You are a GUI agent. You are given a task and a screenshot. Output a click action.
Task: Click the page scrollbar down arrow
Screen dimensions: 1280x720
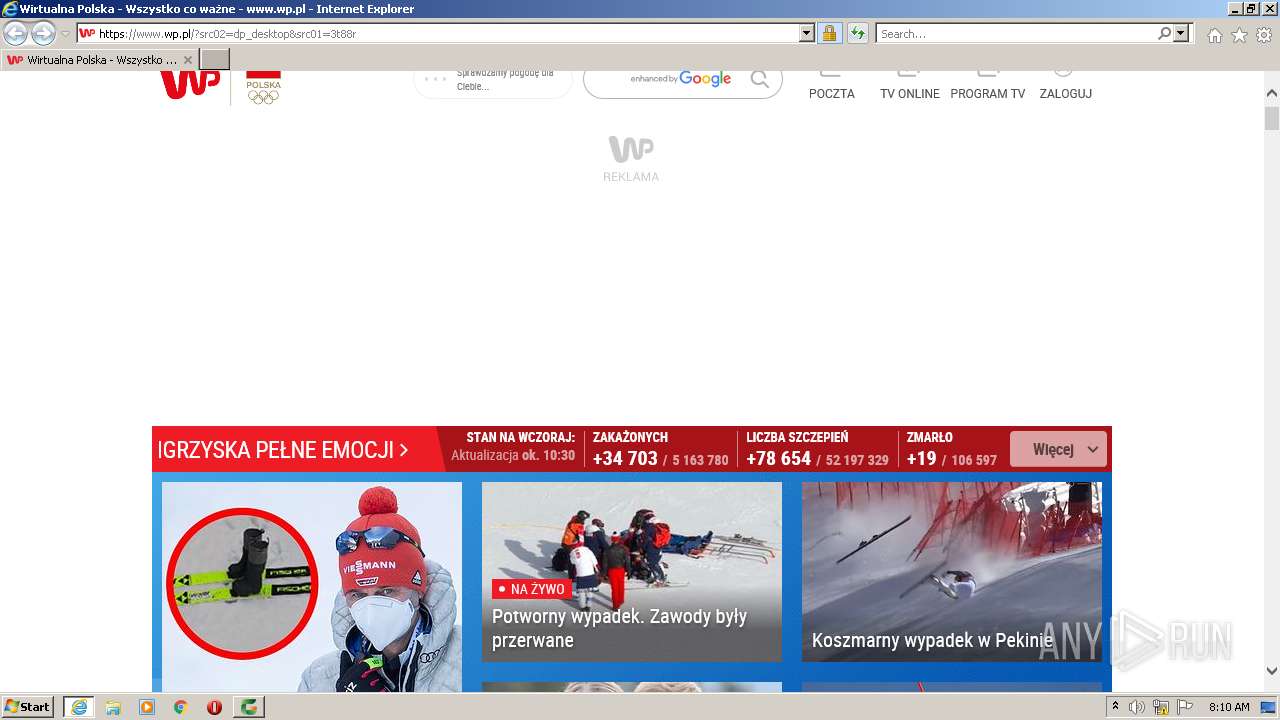[x=1272, y=671]
